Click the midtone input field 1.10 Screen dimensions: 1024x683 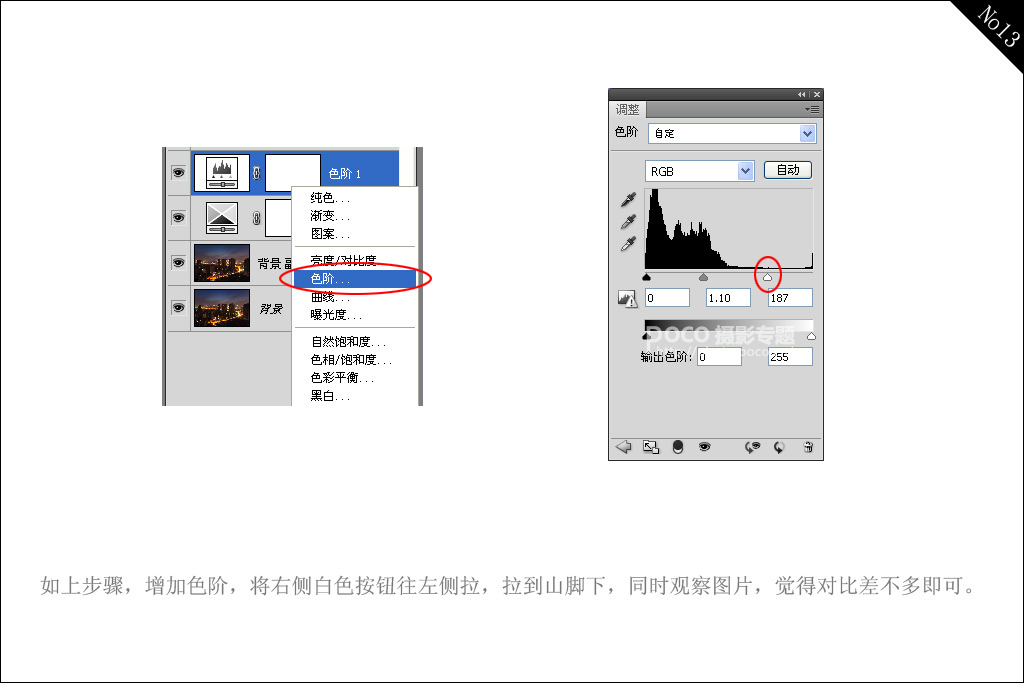(728, 298)
